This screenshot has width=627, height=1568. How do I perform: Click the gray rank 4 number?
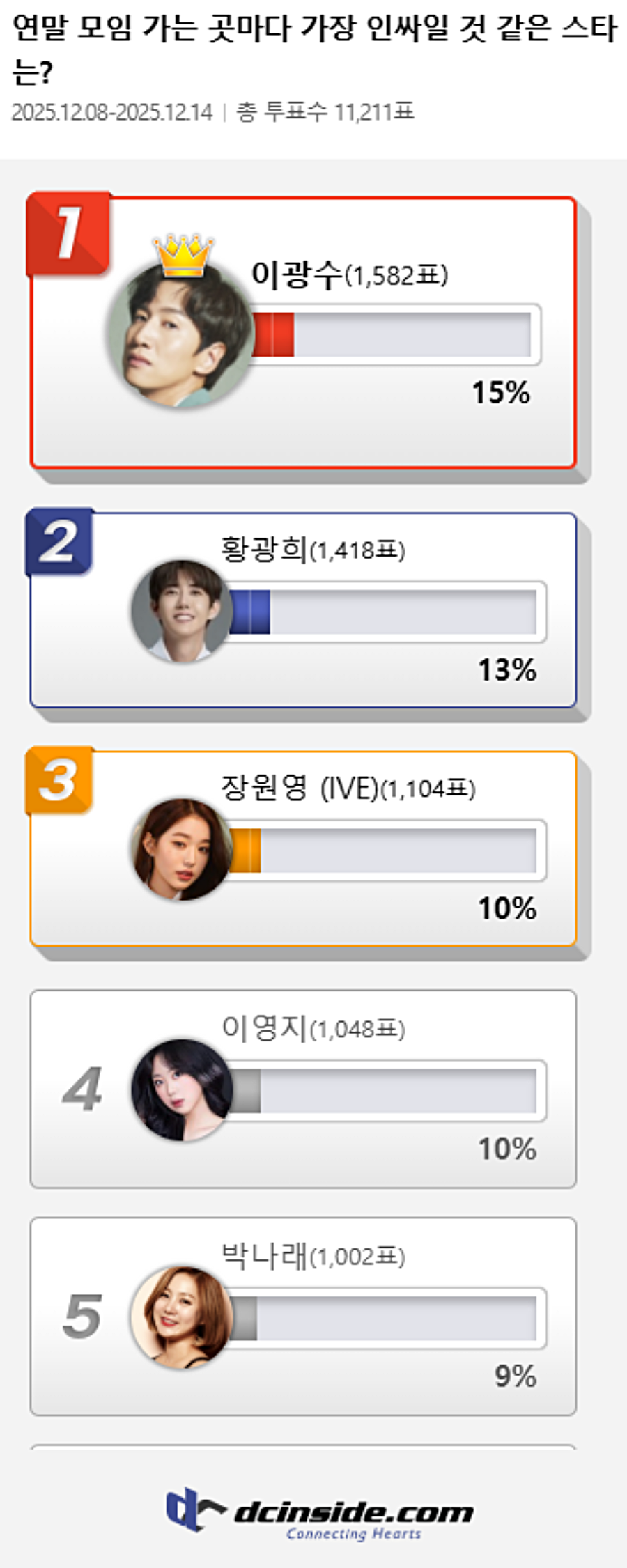82,1089
